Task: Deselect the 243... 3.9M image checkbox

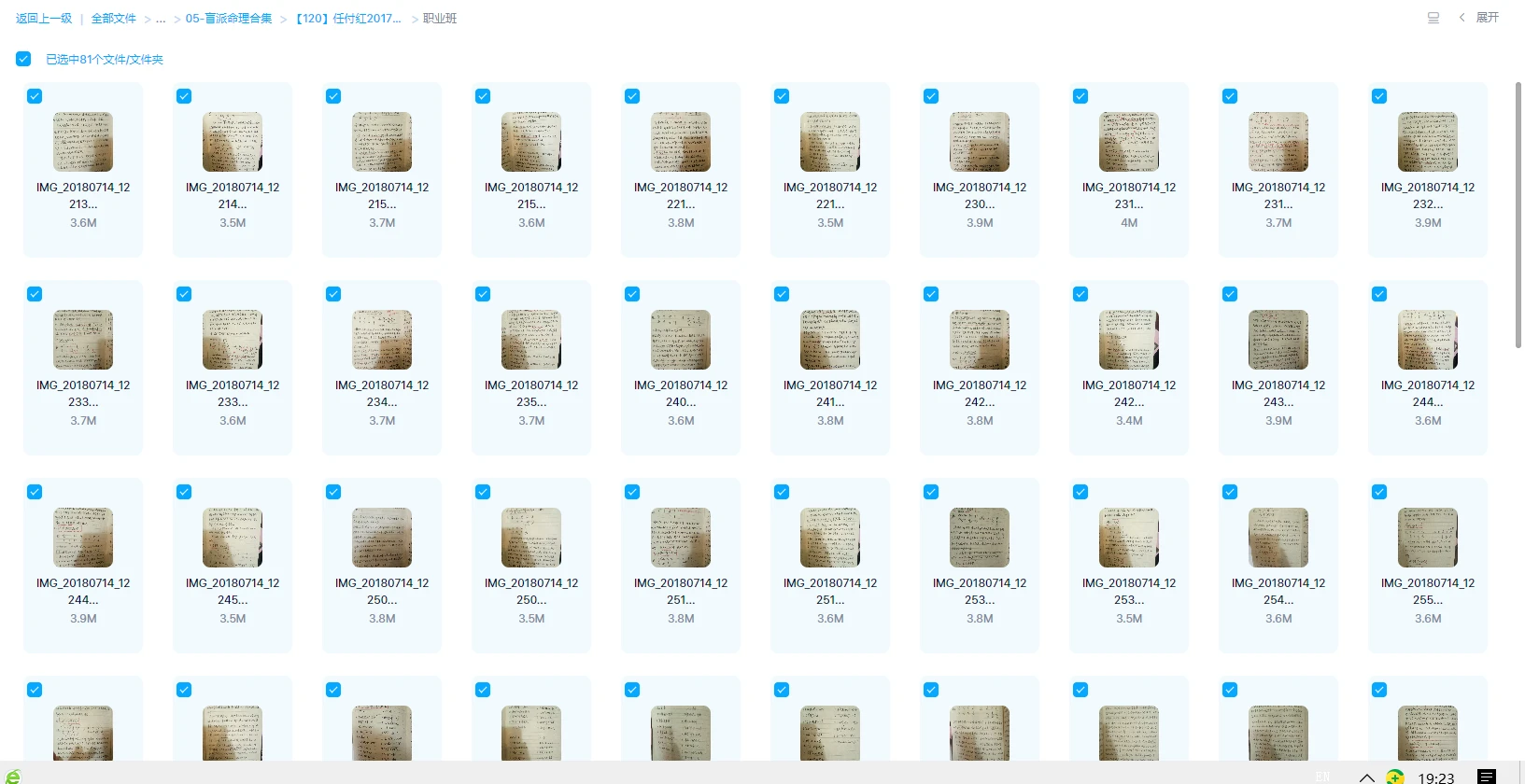Action: pyautogui.click(x=1230, y=294)
